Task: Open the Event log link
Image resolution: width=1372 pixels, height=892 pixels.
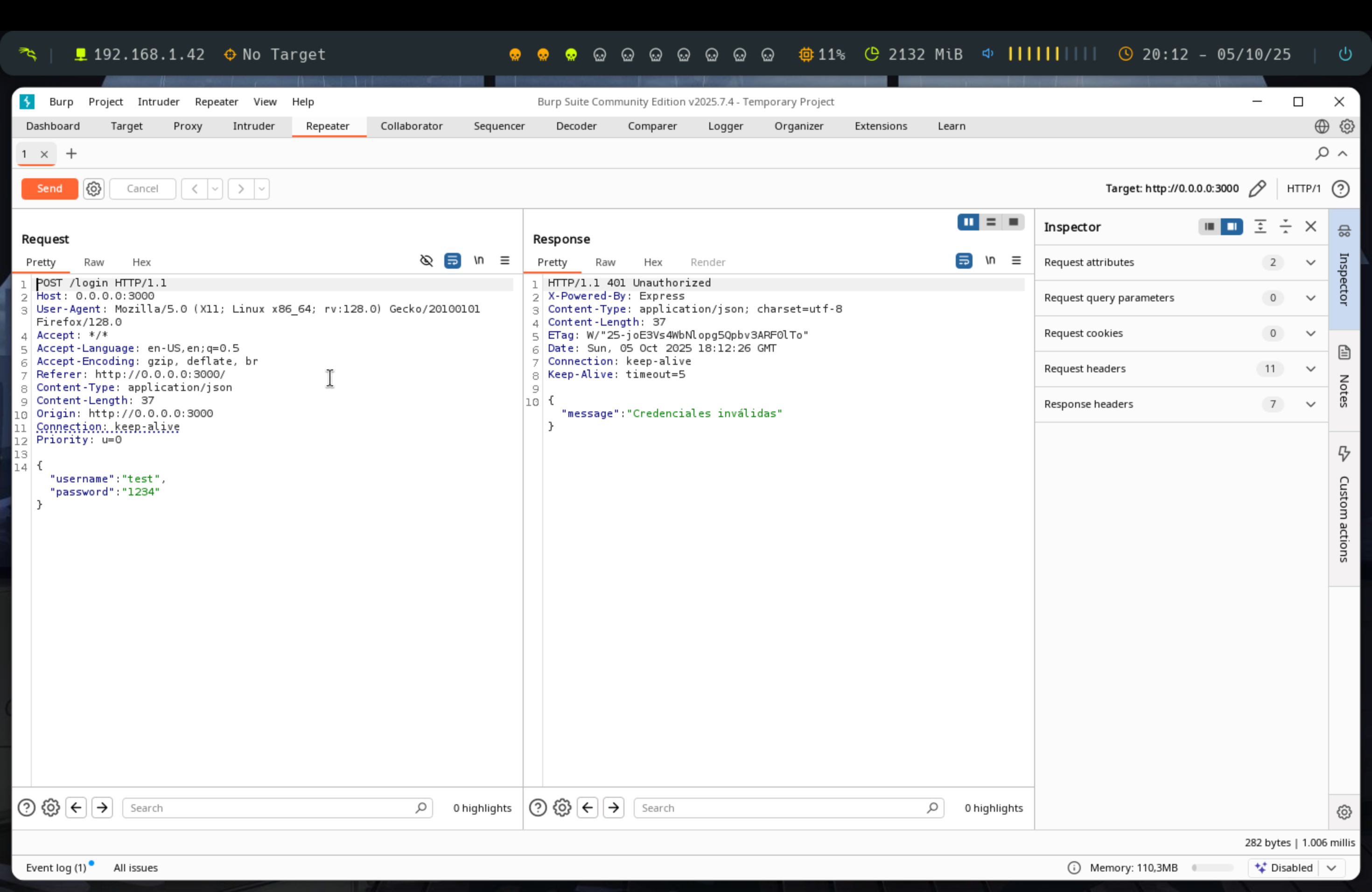Action: [56, 867]
